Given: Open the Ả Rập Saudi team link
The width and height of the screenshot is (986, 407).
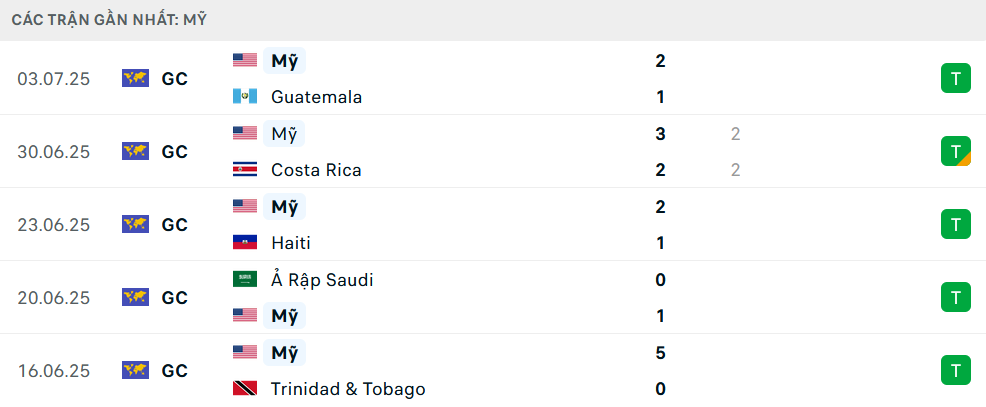Looking at the screenshot, I should [x=322, y=279].
